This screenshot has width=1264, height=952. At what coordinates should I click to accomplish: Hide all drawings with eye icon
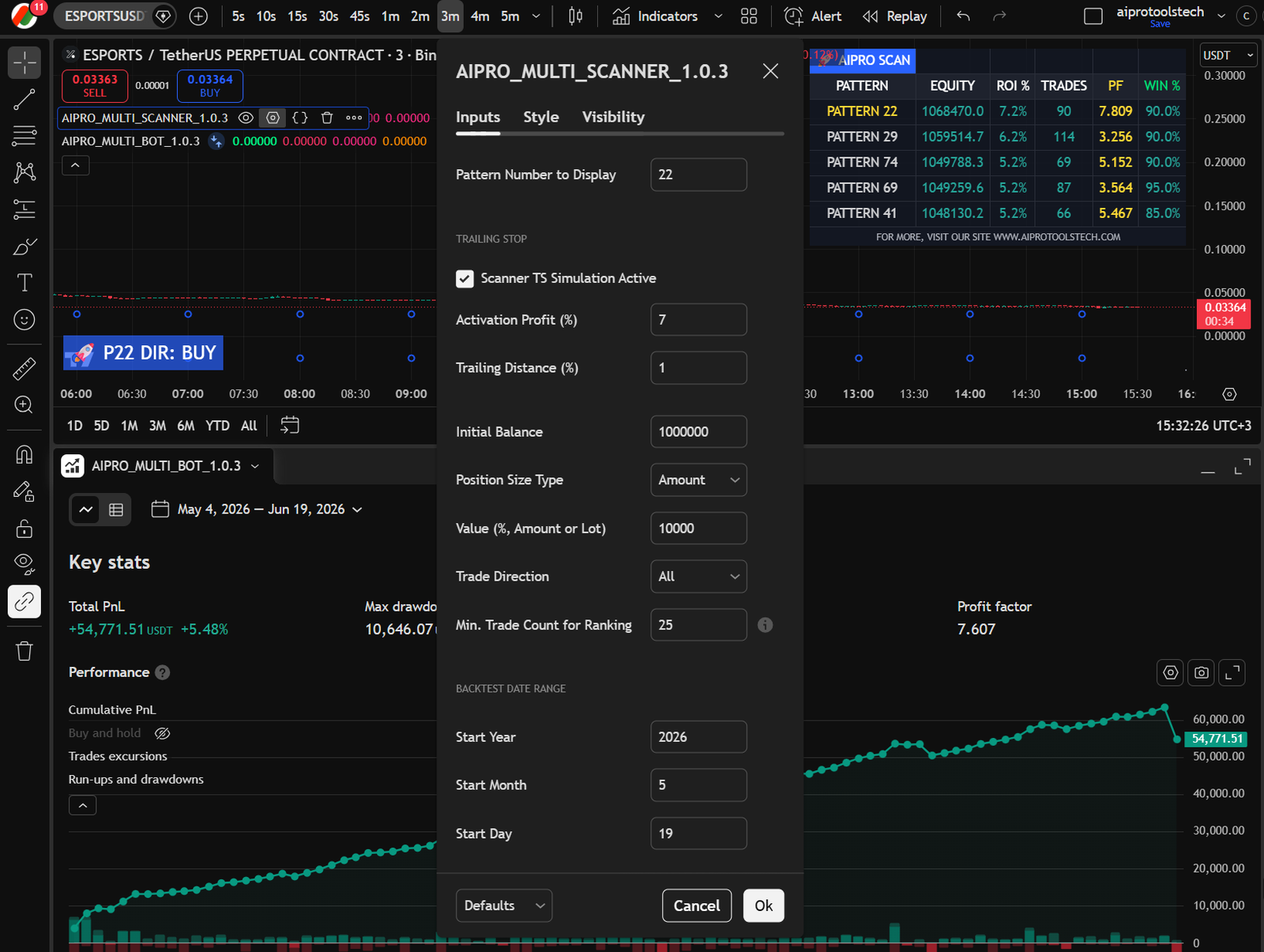point(24,564)
